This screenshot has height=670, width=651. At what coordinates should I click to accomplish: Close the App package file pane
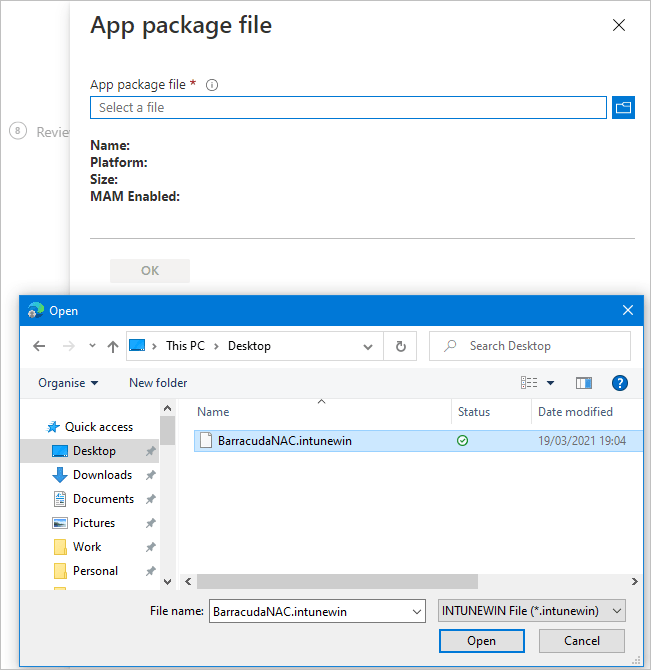pyautogui.click(x=619, y=25)
